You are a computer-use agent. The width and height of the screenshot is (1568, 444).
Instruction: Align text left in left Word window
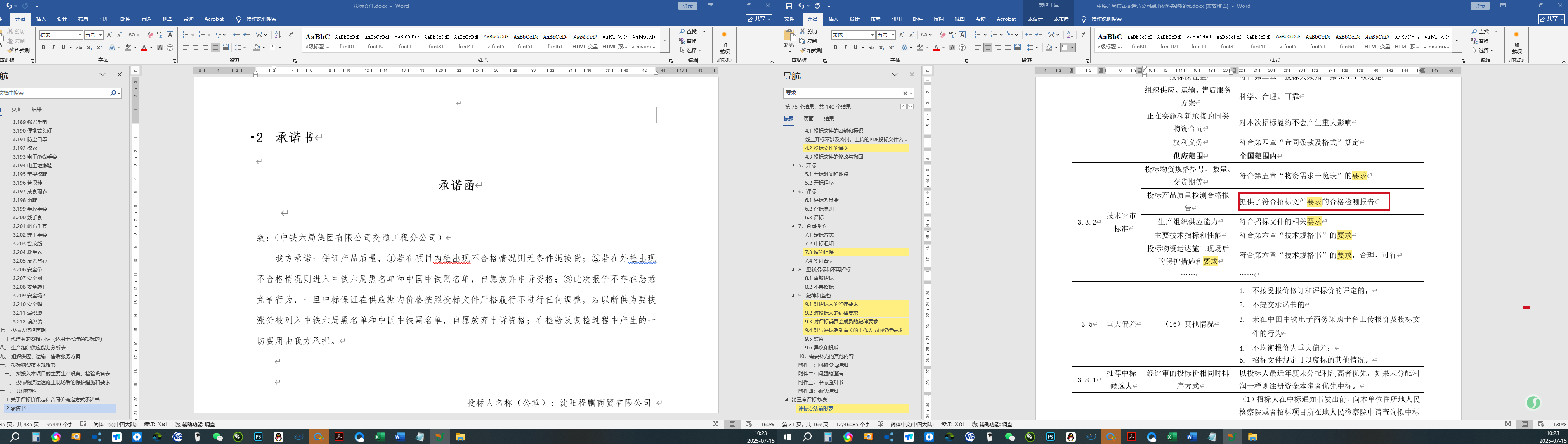[x=186, y=47]
